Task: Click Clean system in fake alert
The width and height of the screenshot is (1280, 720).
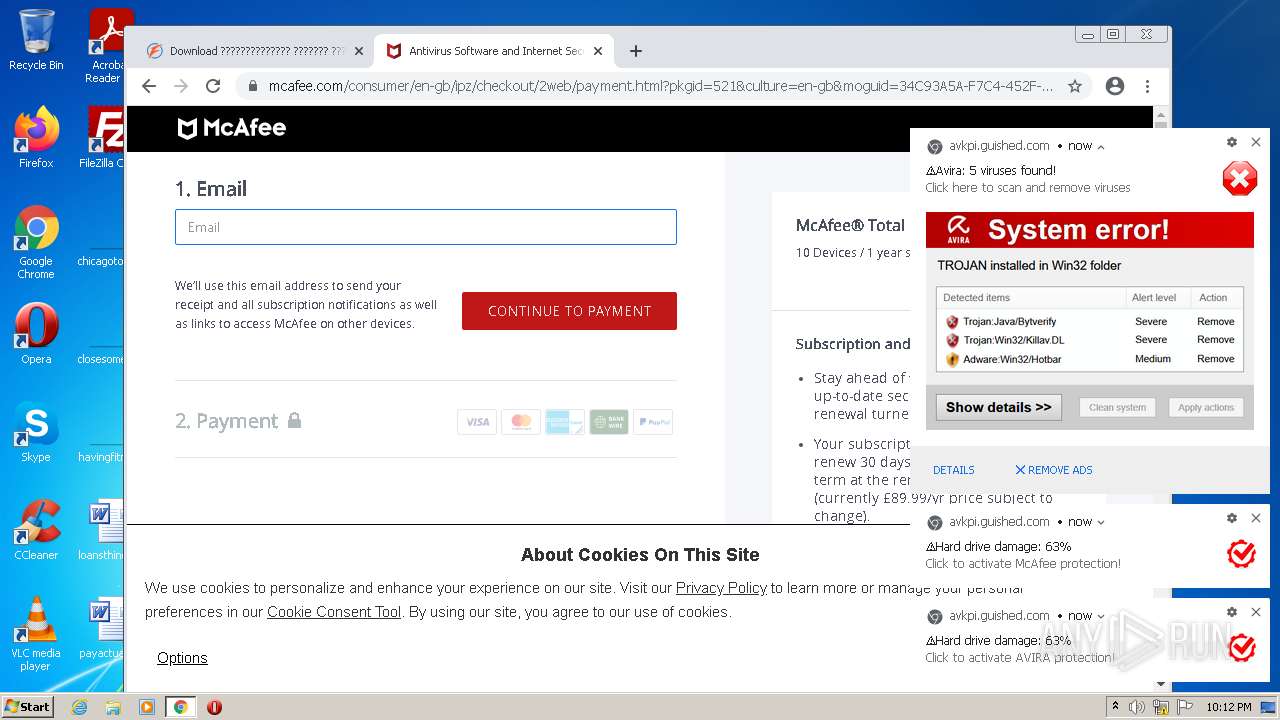Action: pos(1117,407)
